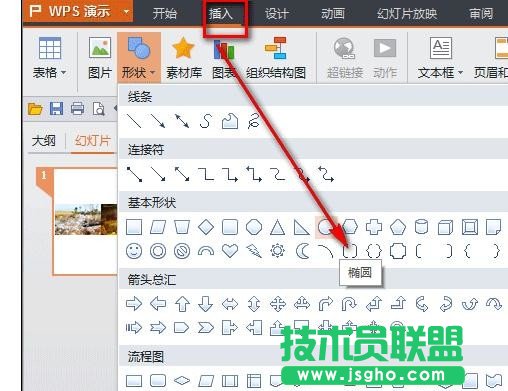Pick the hexagon in 基本形状
Image resolution: width=508 pixels, height=391 pixels.
(x=350, y=227)
